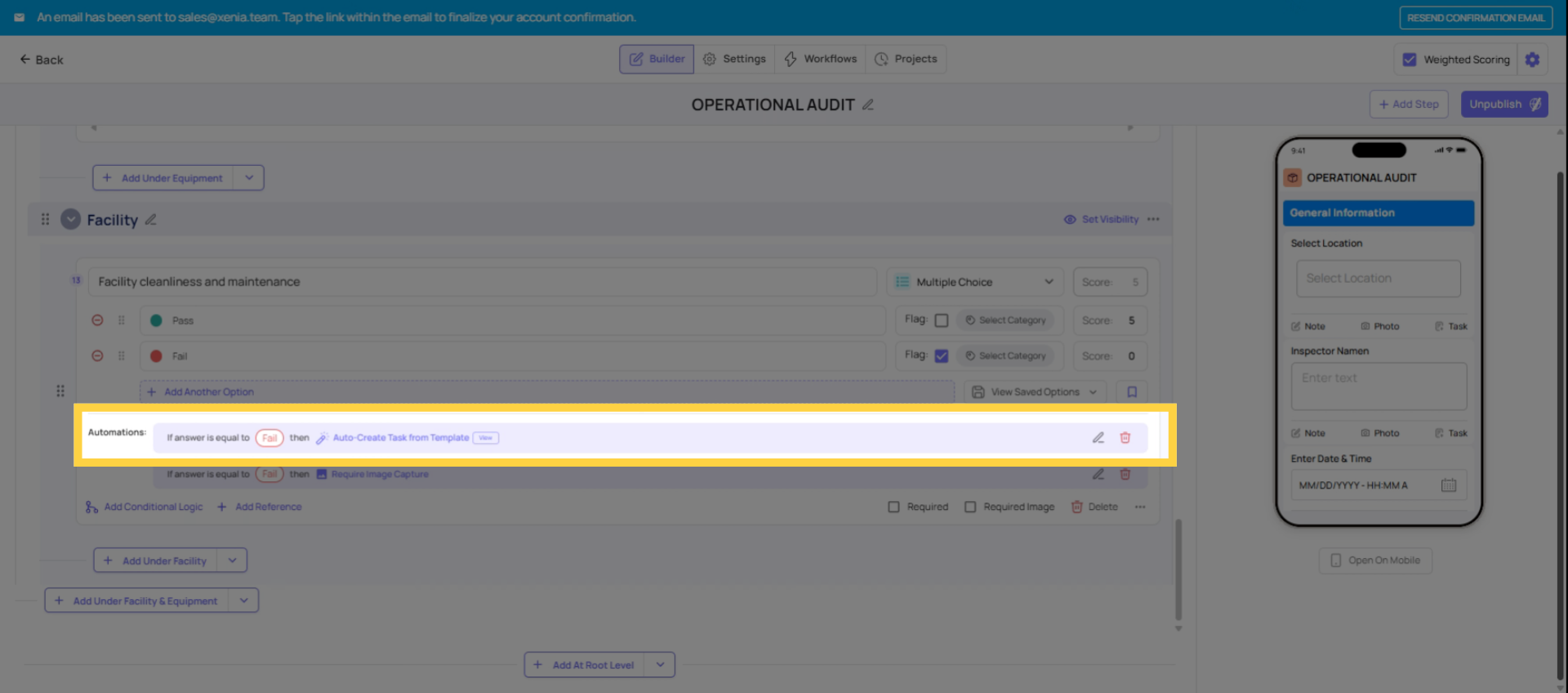Image resolution: width=1568 pixels, height=693 pixels.
Task: Click Add Under Facility button
Action: (x=156, y=561)
